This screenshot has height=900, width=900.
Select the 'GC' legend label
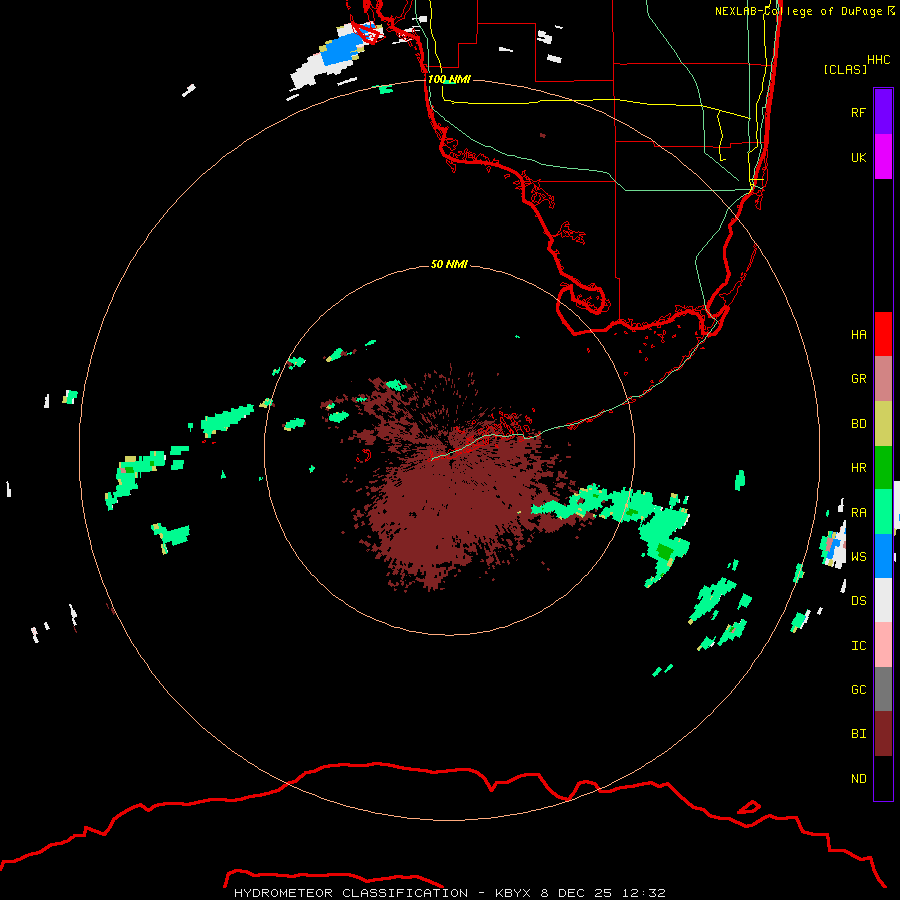tap(858, 689)
